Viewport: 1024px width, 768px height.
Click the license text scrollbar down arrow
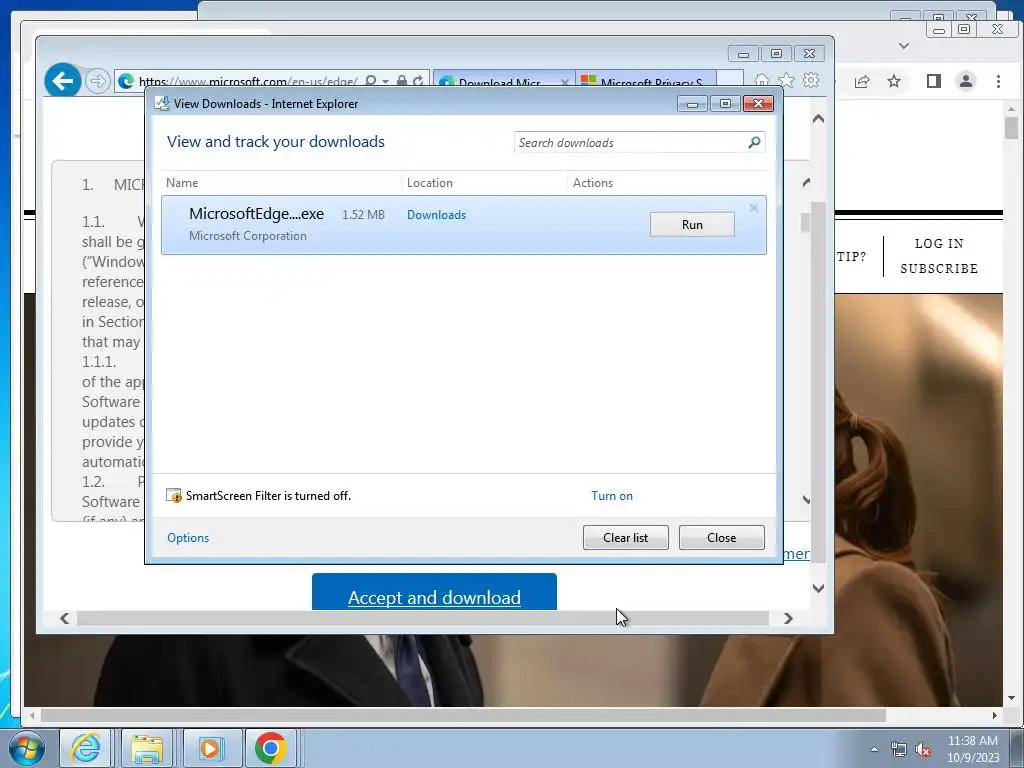click(x=806, y=500)
